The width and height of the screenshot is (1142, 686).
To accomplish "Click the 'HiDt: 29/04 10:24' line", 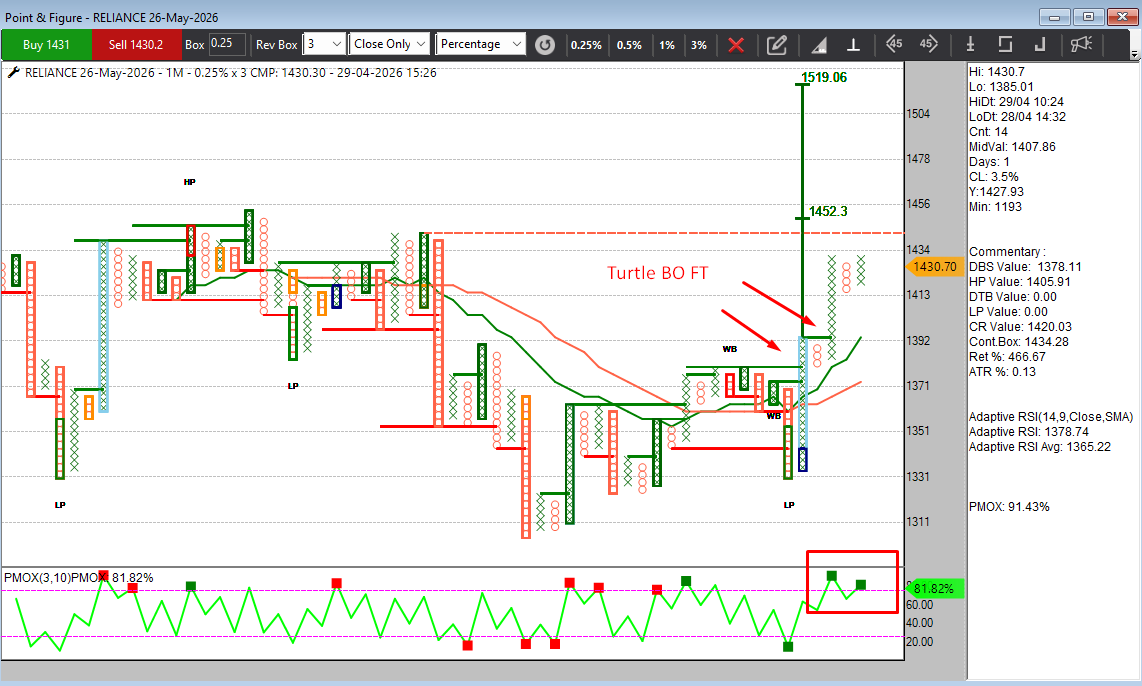I will coord(1016,102).
